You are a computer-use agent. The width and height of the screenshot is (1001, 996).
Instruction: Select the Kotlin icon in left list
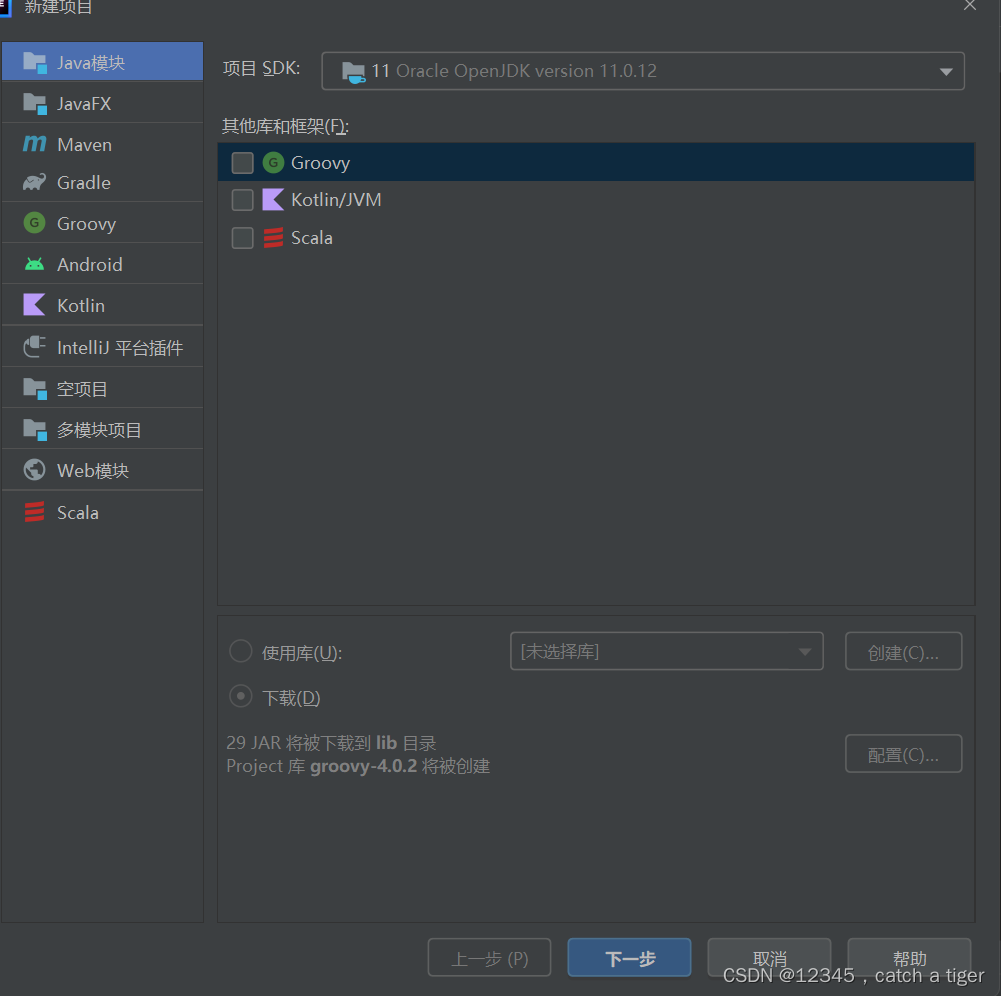[34, 305]
